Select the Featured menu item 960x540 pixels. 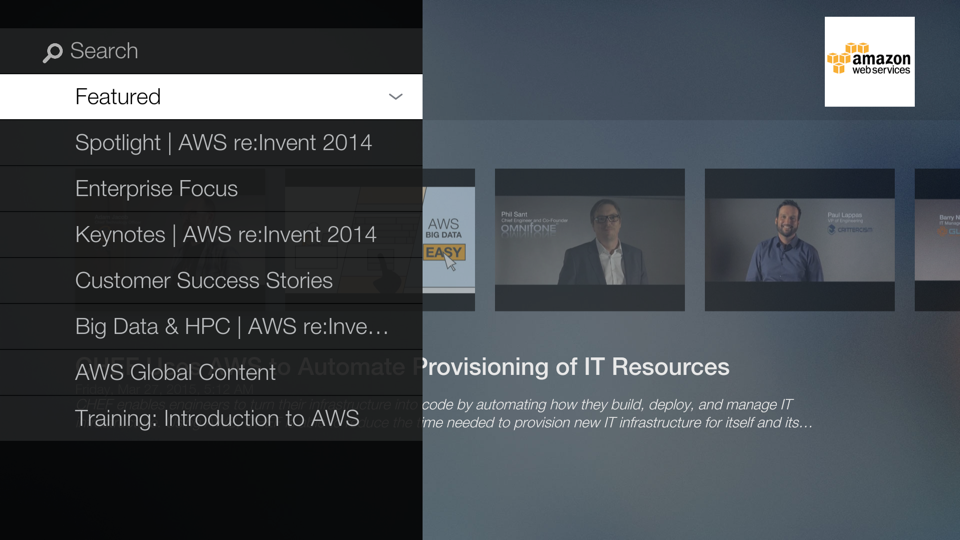pyautogui.click(x=118, y=97)
